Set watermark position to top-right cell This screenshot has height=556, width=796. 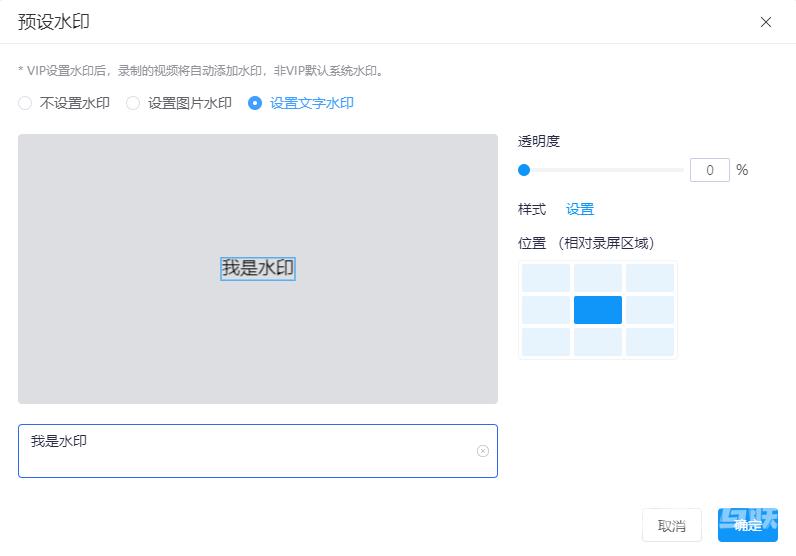point(650,278)
